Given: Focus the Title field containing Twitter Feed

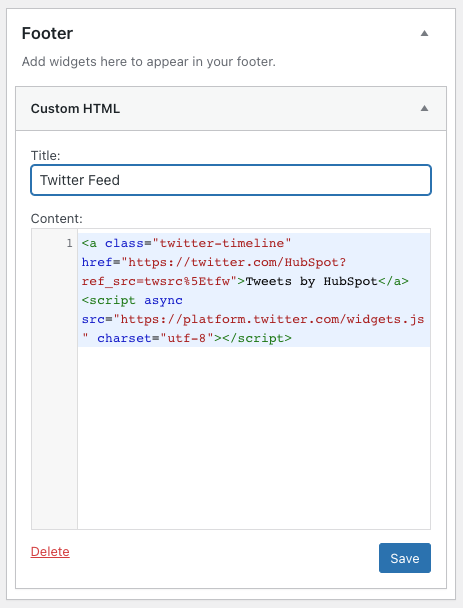Looking at the screenshot, I should click(231, 180).
